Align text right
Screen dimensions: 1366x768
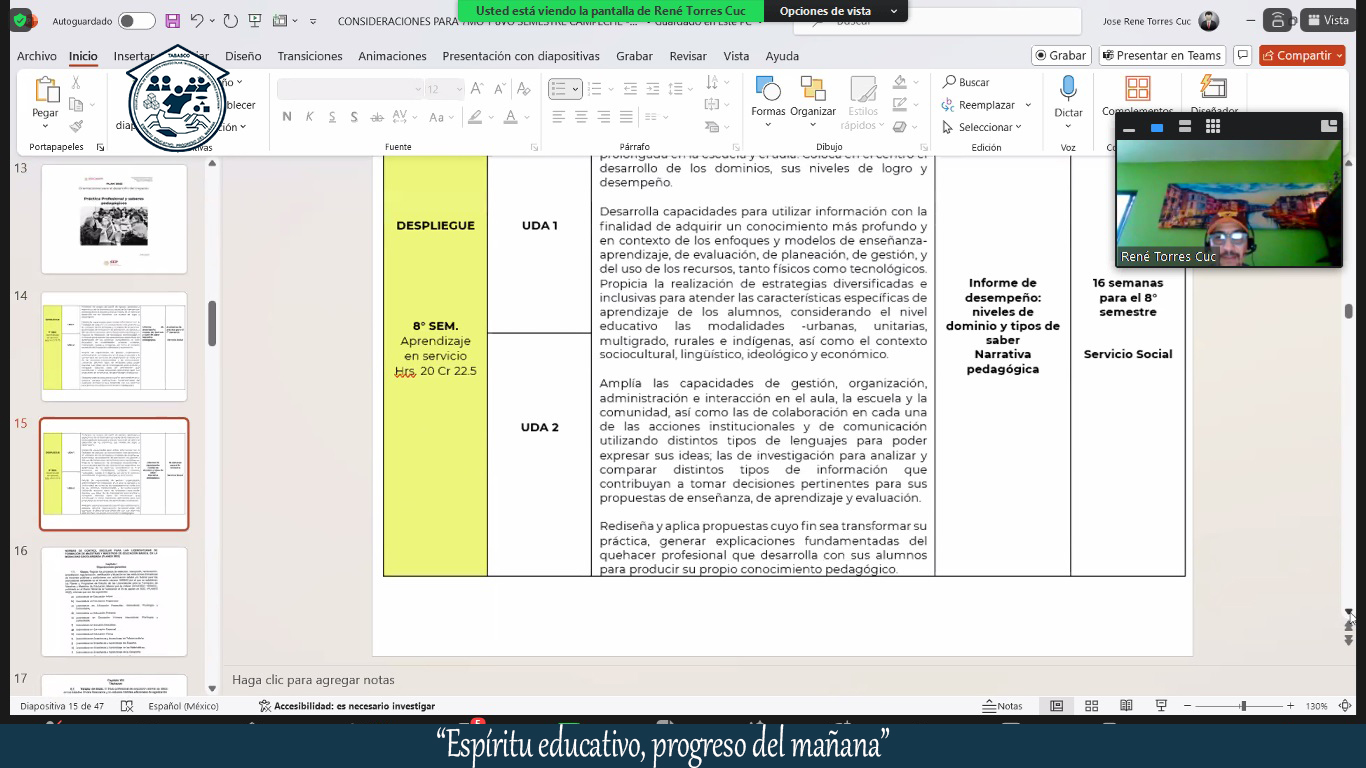coord(604,117)
